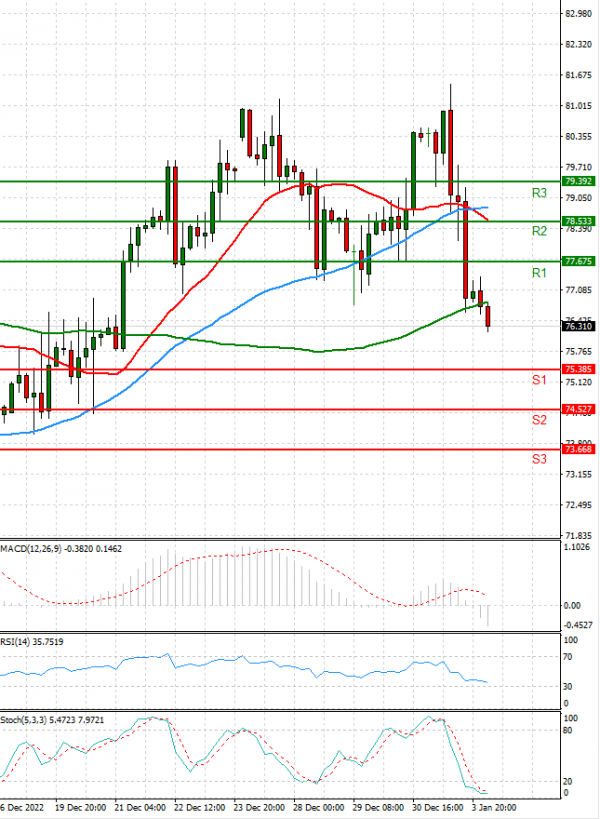The image size is (600, 819).
Task: Click the green R3 label
Action: click(539, 193)
